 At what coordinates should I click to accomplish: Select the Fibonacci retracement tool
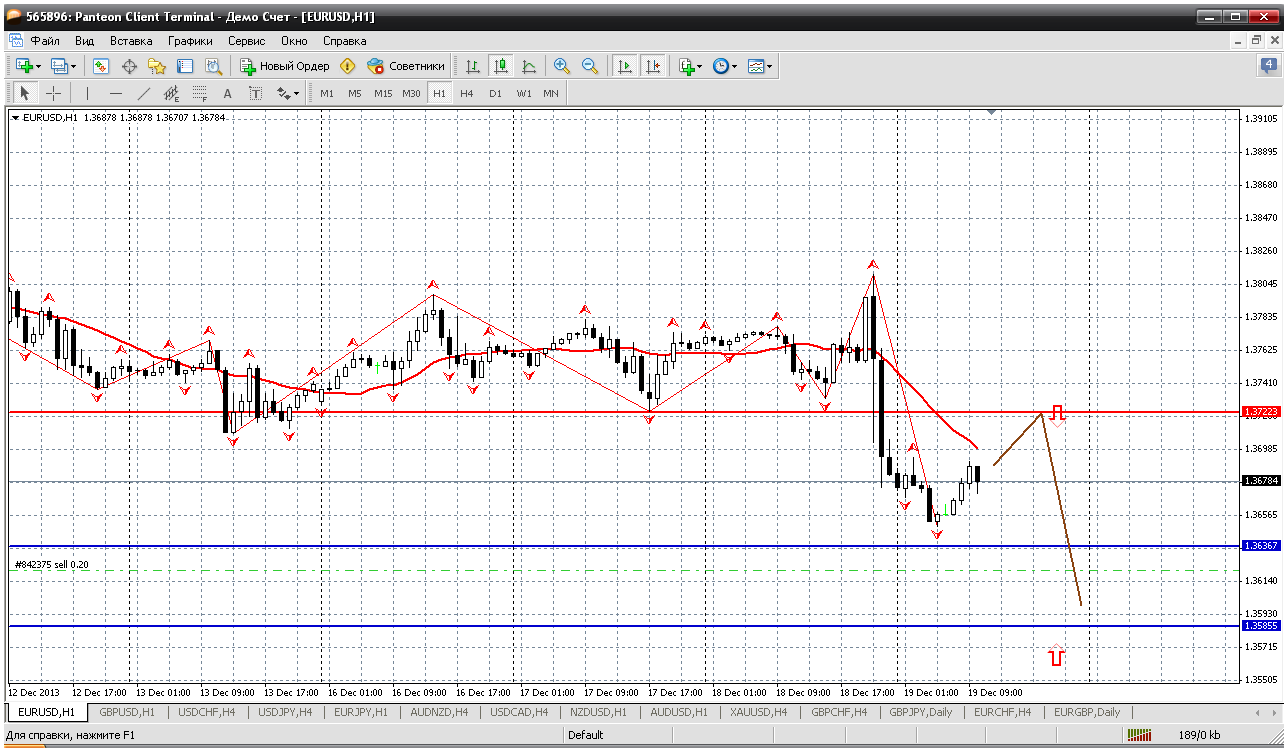pos(200,93)
